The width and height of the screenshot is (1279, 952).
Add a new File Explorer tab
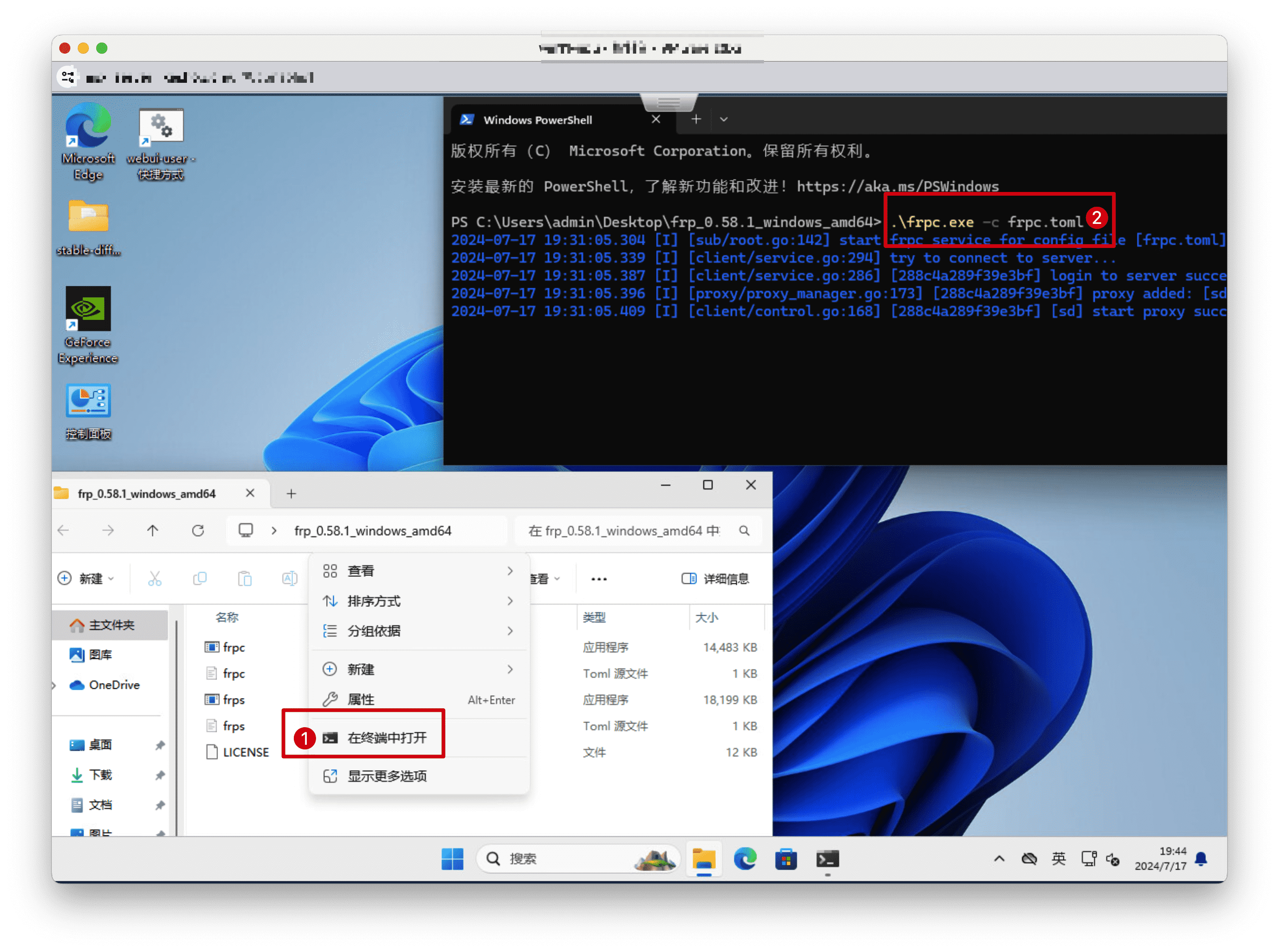coord(291,493)
